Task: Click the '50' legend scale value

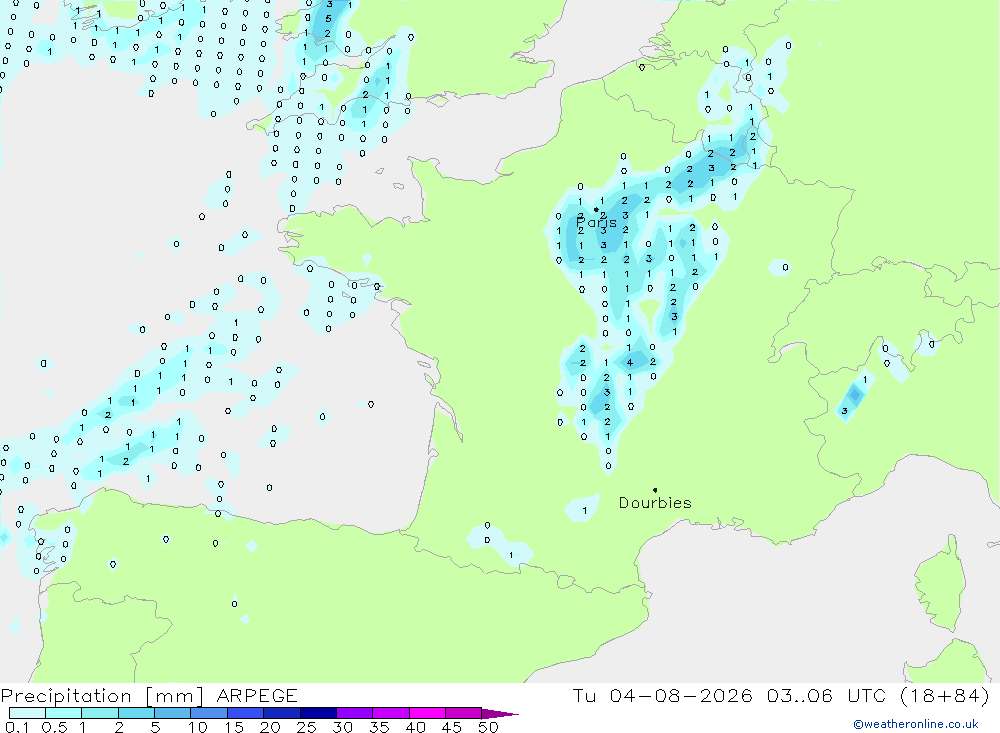Action: pyautogui.click(x=489, y=727)
